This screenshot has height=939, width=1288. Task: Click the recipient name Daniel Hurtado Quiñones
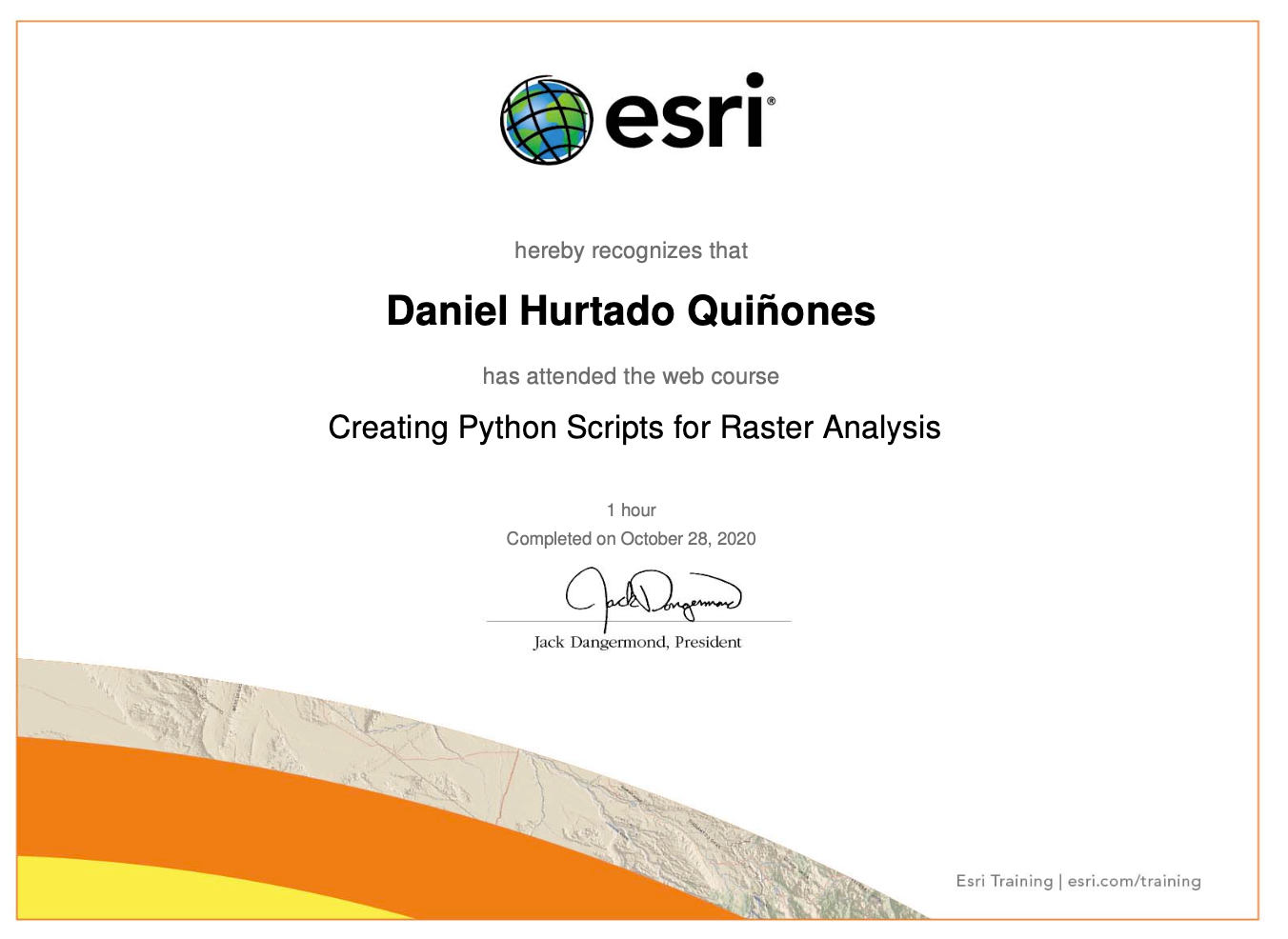pyautogui.click(x=631, y=311)
